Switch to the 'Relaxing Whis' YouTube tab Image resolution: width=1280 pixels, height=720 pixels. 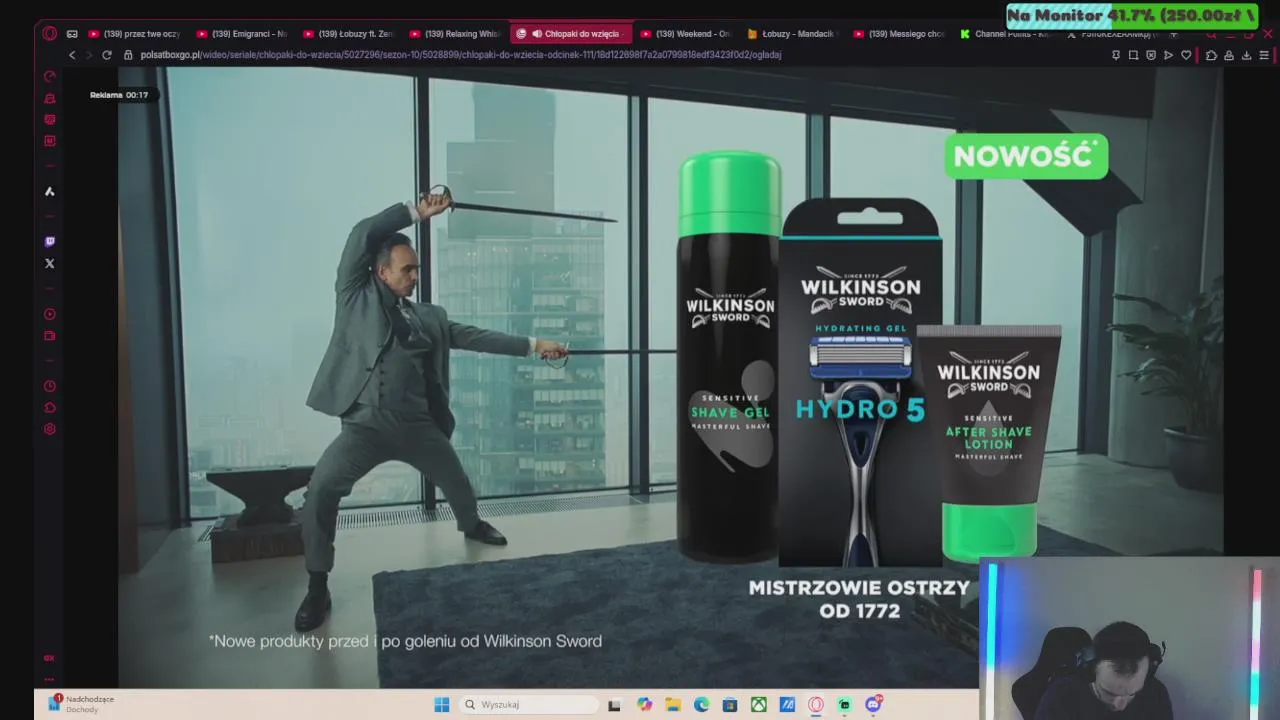454,34
